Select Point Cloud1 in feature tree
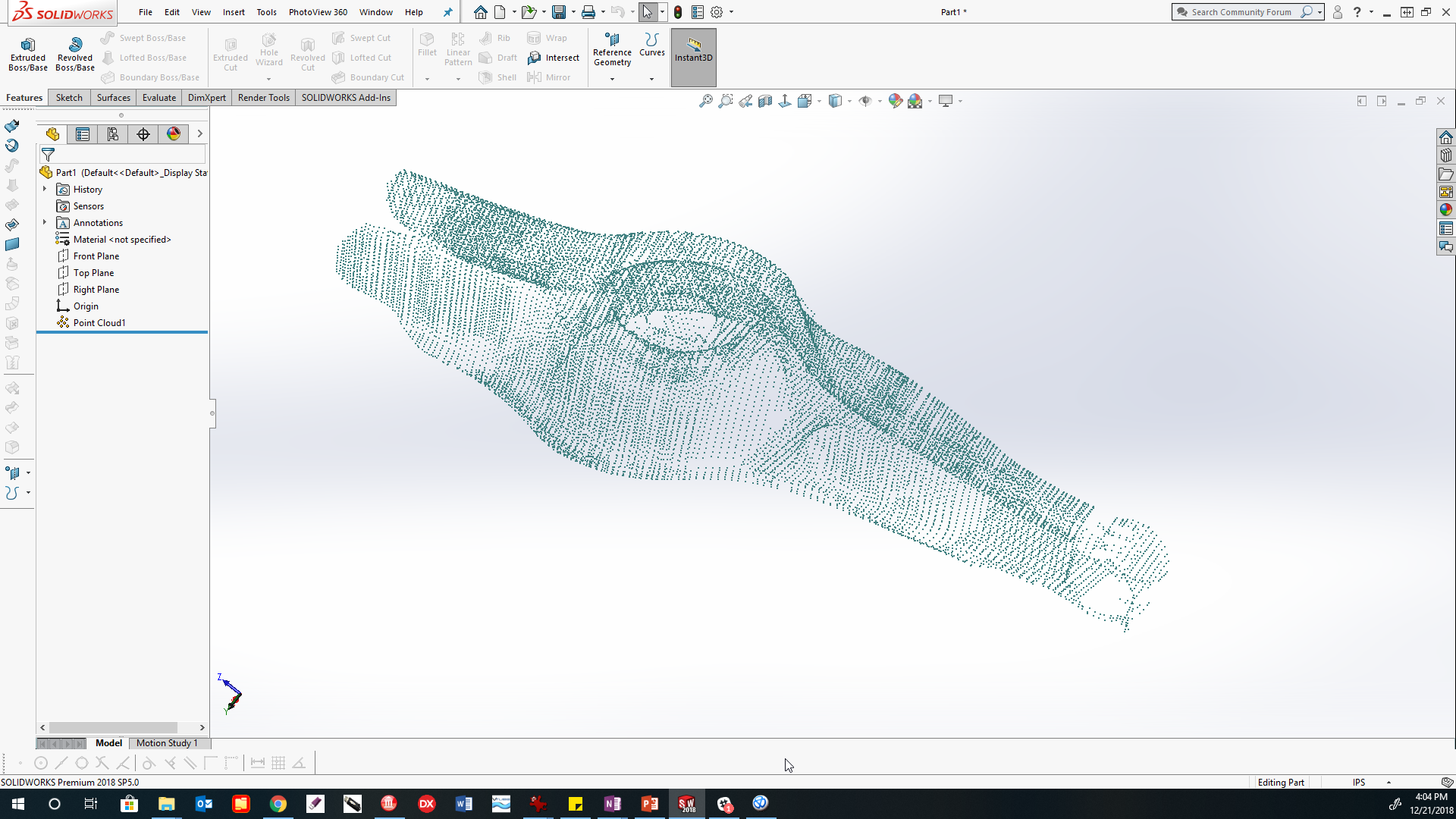This screenshot has width=1456, height=819. point(99,323)
